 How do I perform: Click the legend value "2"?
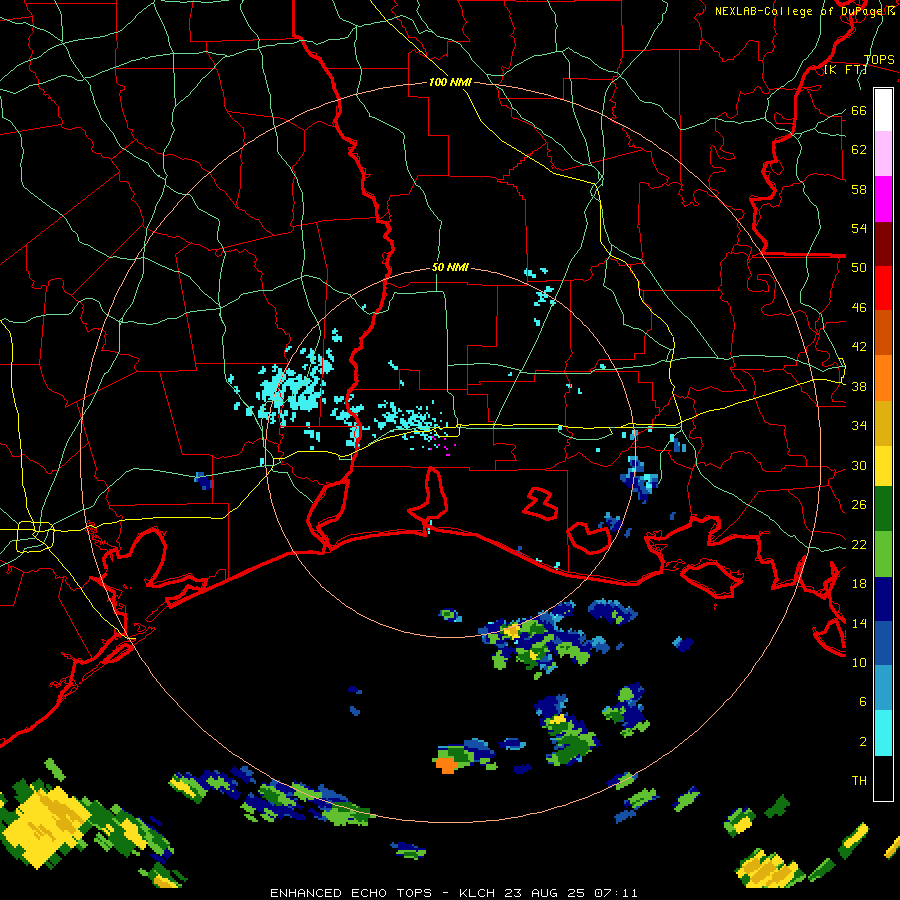863,741
